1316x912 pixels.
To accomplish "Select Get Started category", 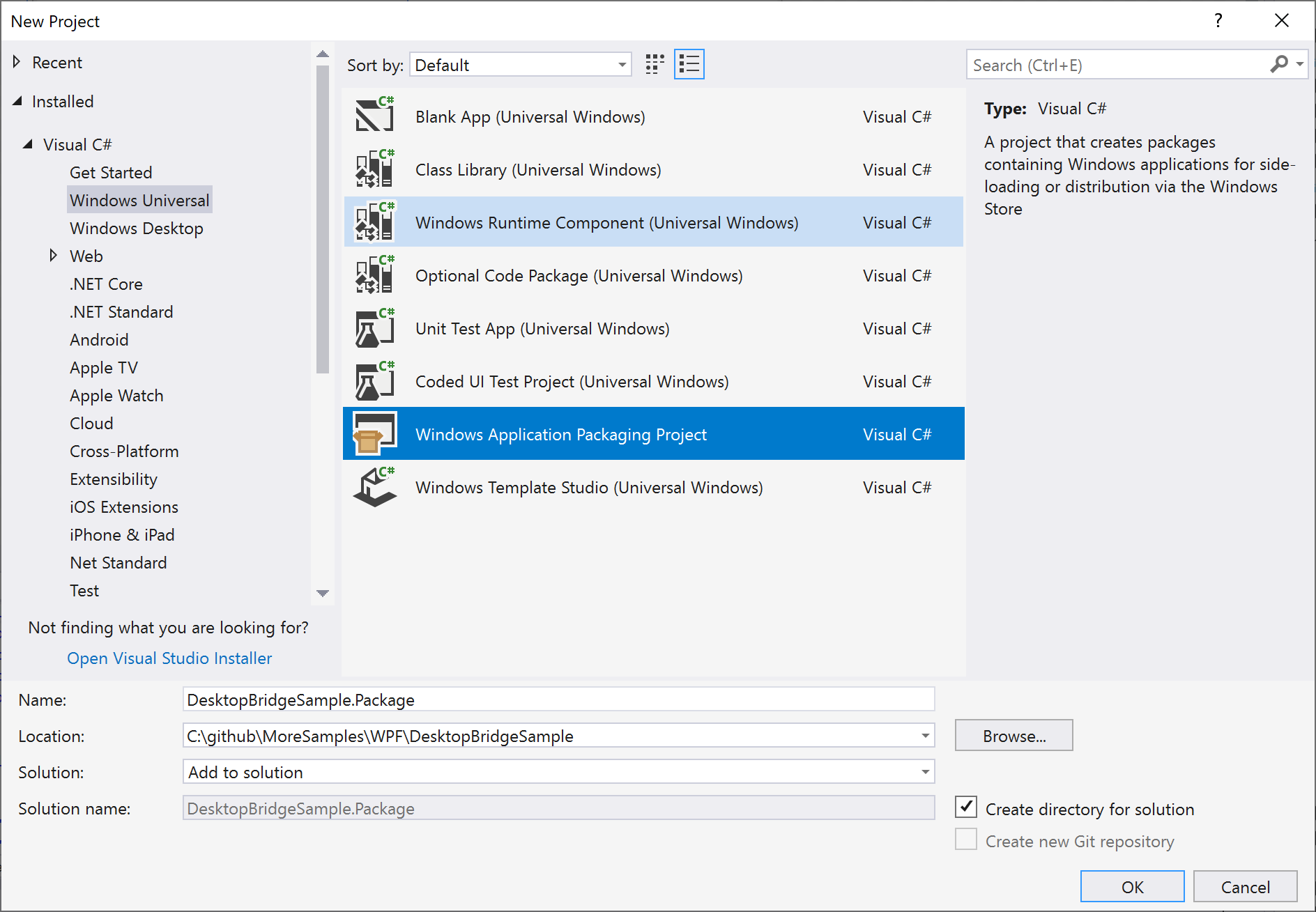I will 111,172.
